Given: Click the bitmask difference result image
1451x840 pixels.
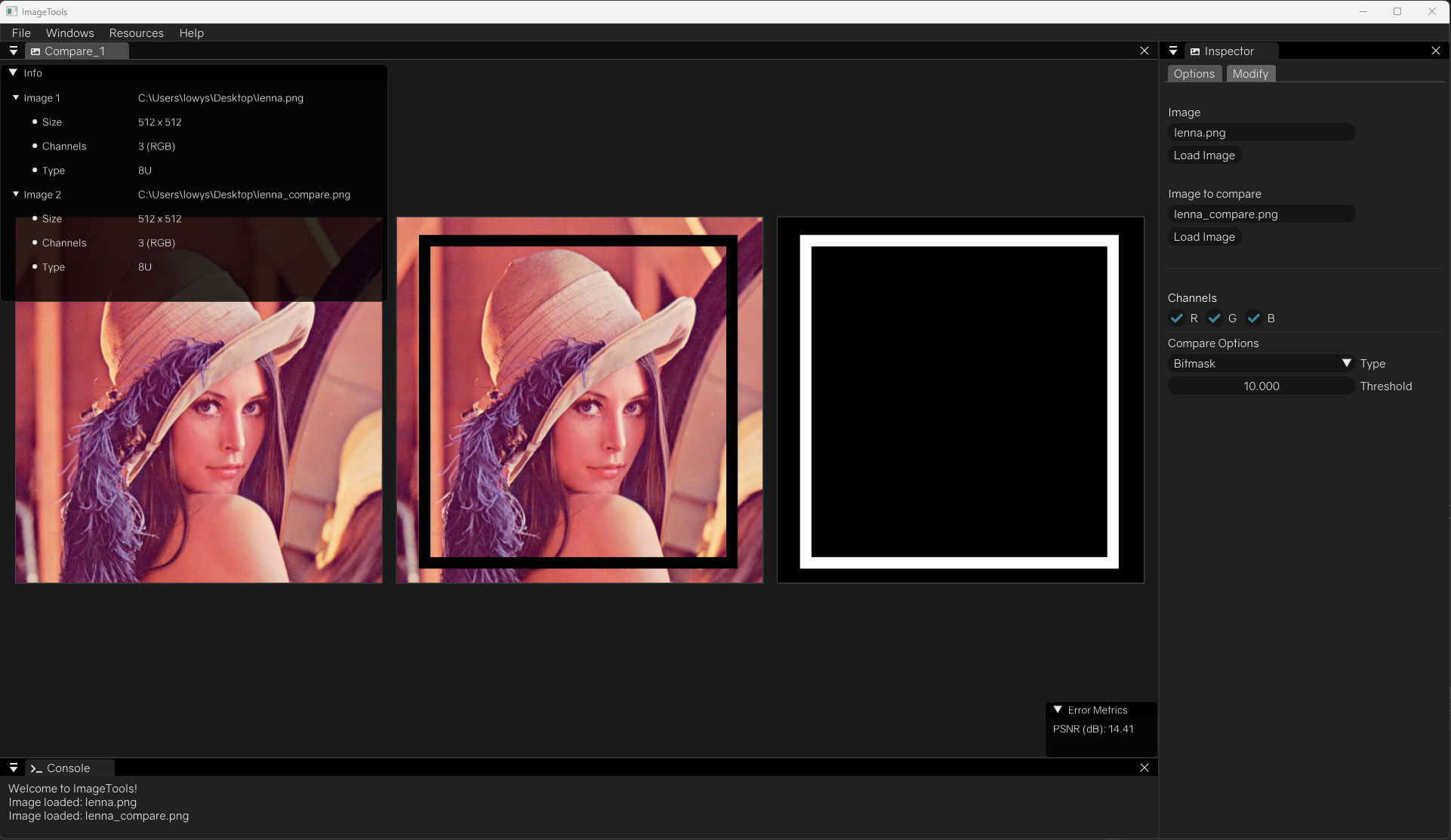Looking at the screenshot, I should tap(960, 400).
